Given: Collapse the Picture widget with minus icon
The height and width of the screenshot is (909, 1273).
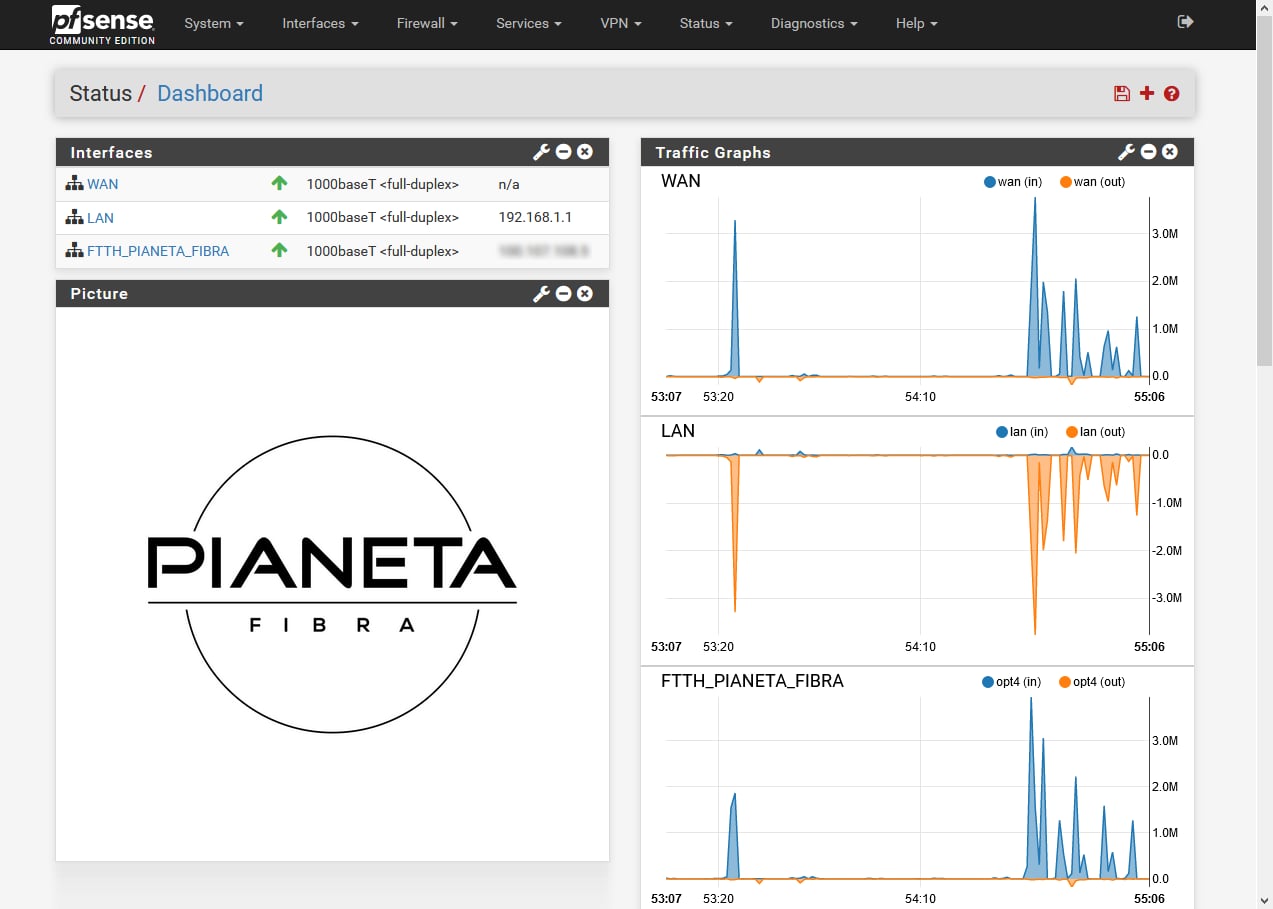Looking at the screenshot, I should (564, 293).
